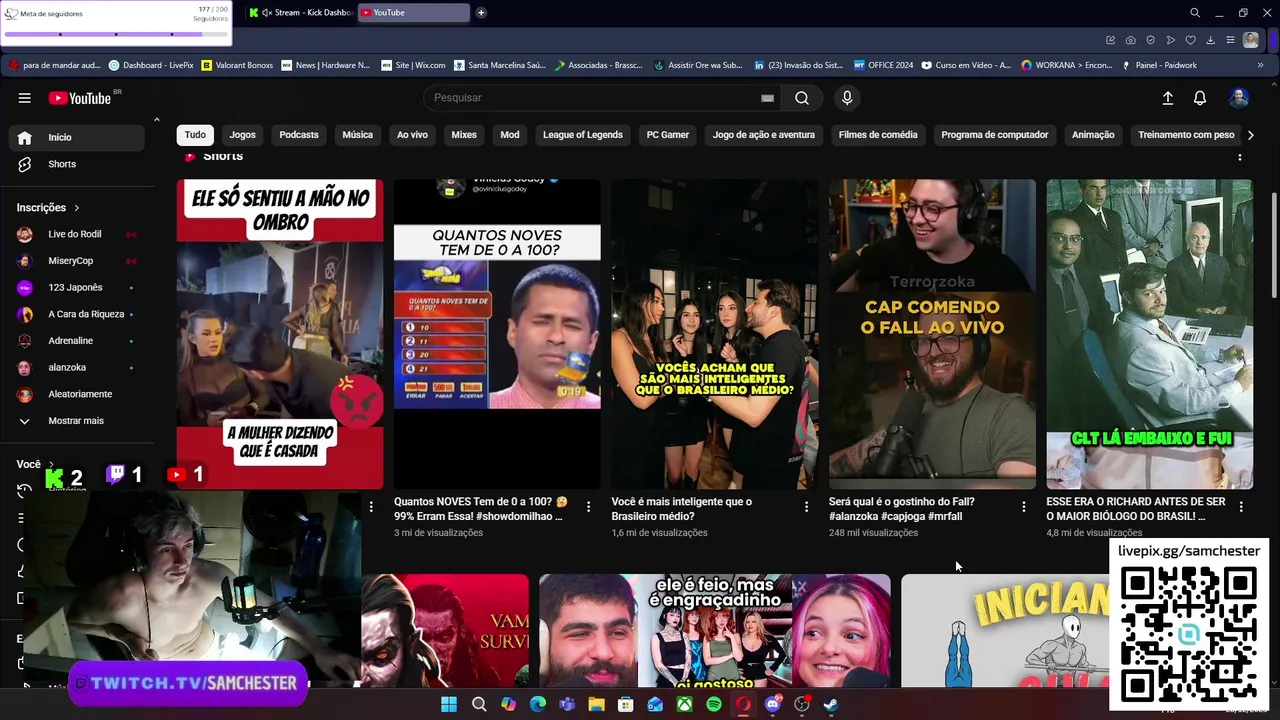This screenshot has width=1280, height=720.
Task: Open the Xbox app from the taskbar
Action: tap(684, 704)
